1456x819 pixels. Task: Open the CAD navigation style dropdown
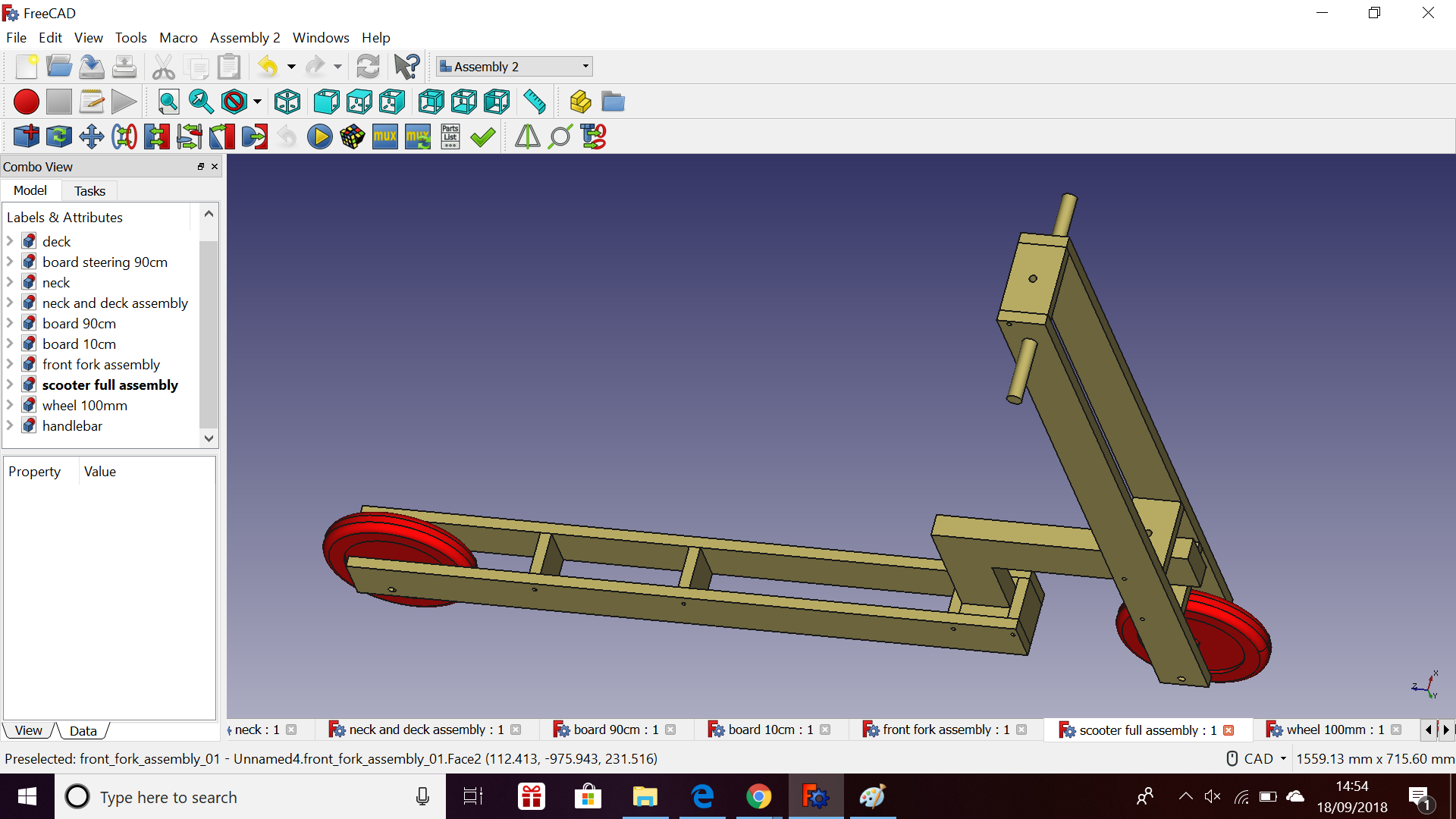click(1257, 758)
